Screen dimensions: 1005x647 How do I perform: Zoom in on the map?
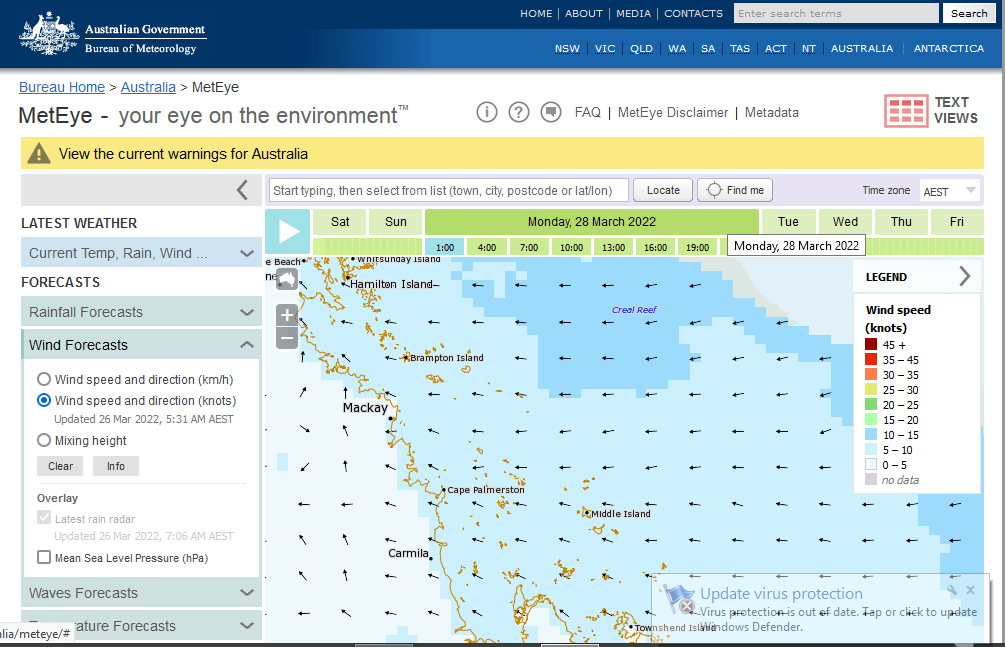pos(287,315)
